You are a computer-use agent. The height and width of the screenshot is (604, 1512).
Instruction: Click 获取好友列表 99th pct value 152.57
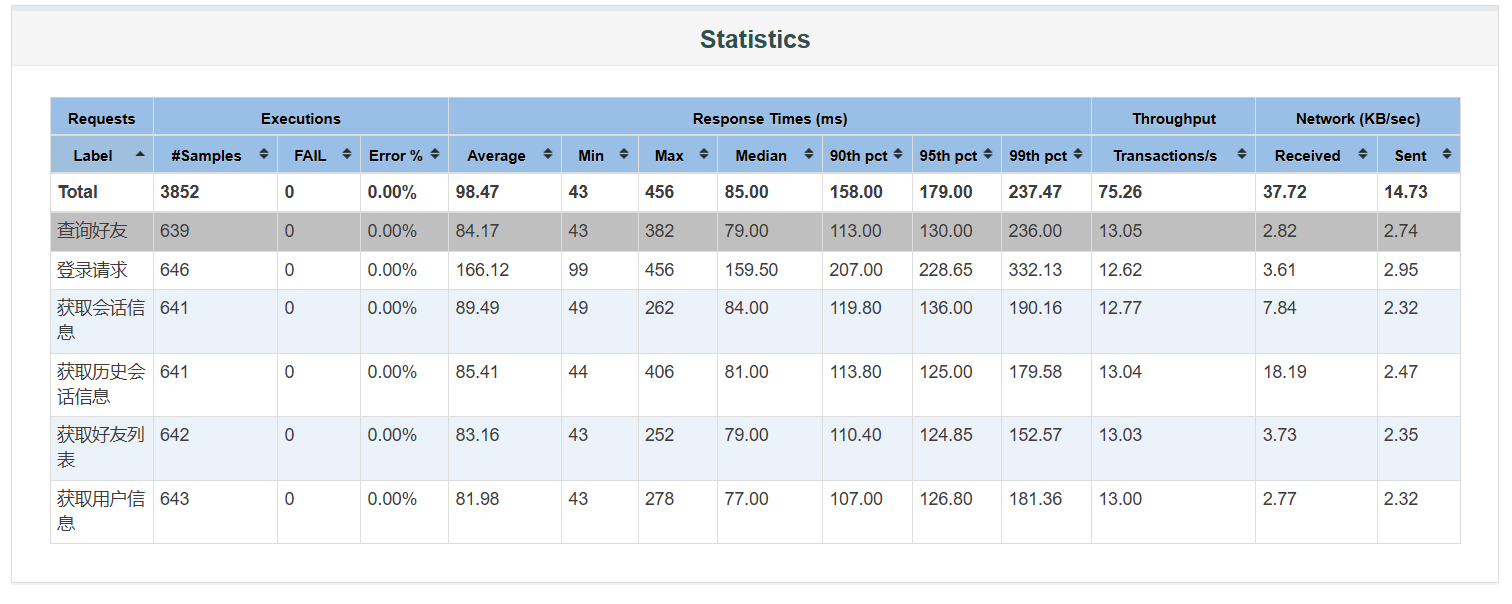tap(1035, 435)
